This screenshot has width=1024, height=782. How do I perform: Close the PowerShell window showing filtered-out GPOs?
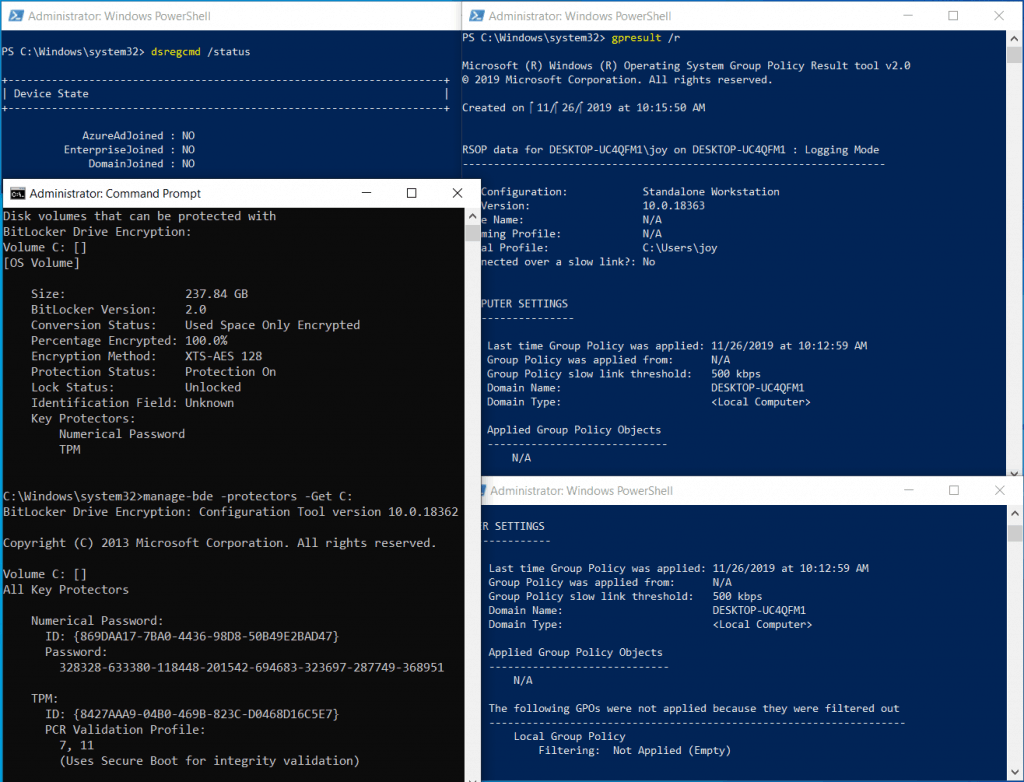click(x=999, y=490)
